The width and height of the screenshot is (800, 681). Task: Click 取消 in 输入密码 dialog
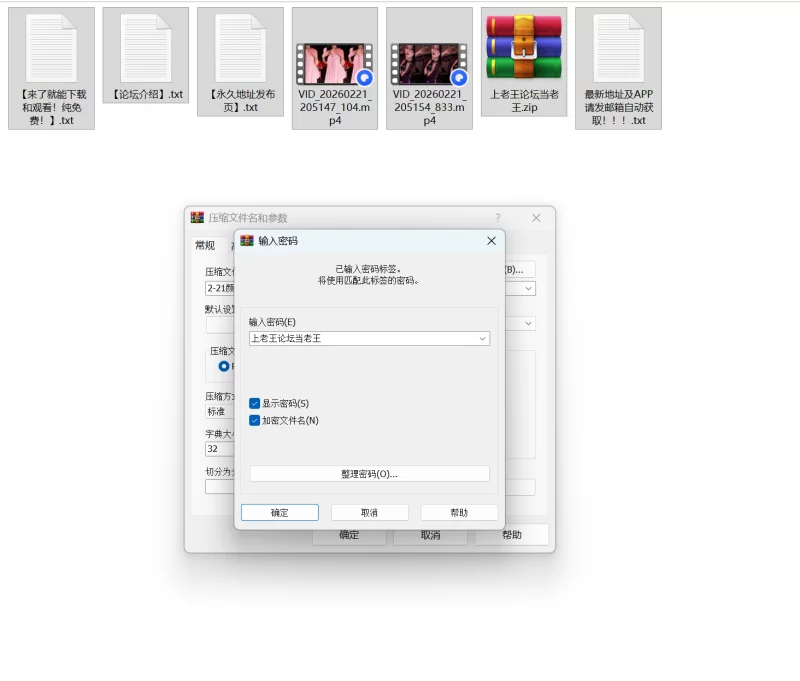pyautogui.click(x=369, y=513)
